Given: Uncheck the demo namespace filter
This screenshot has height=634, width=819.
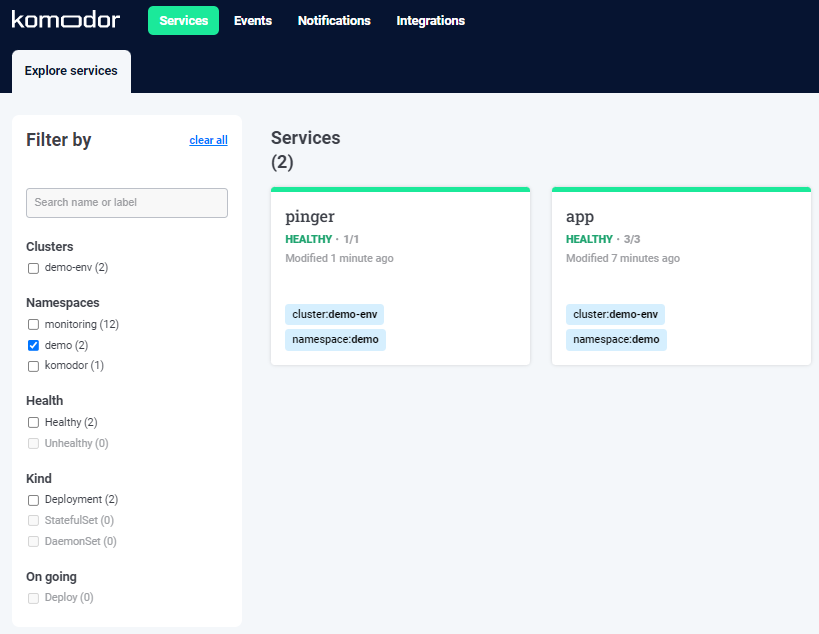Looking at the screenshot, I should point(33,345).
